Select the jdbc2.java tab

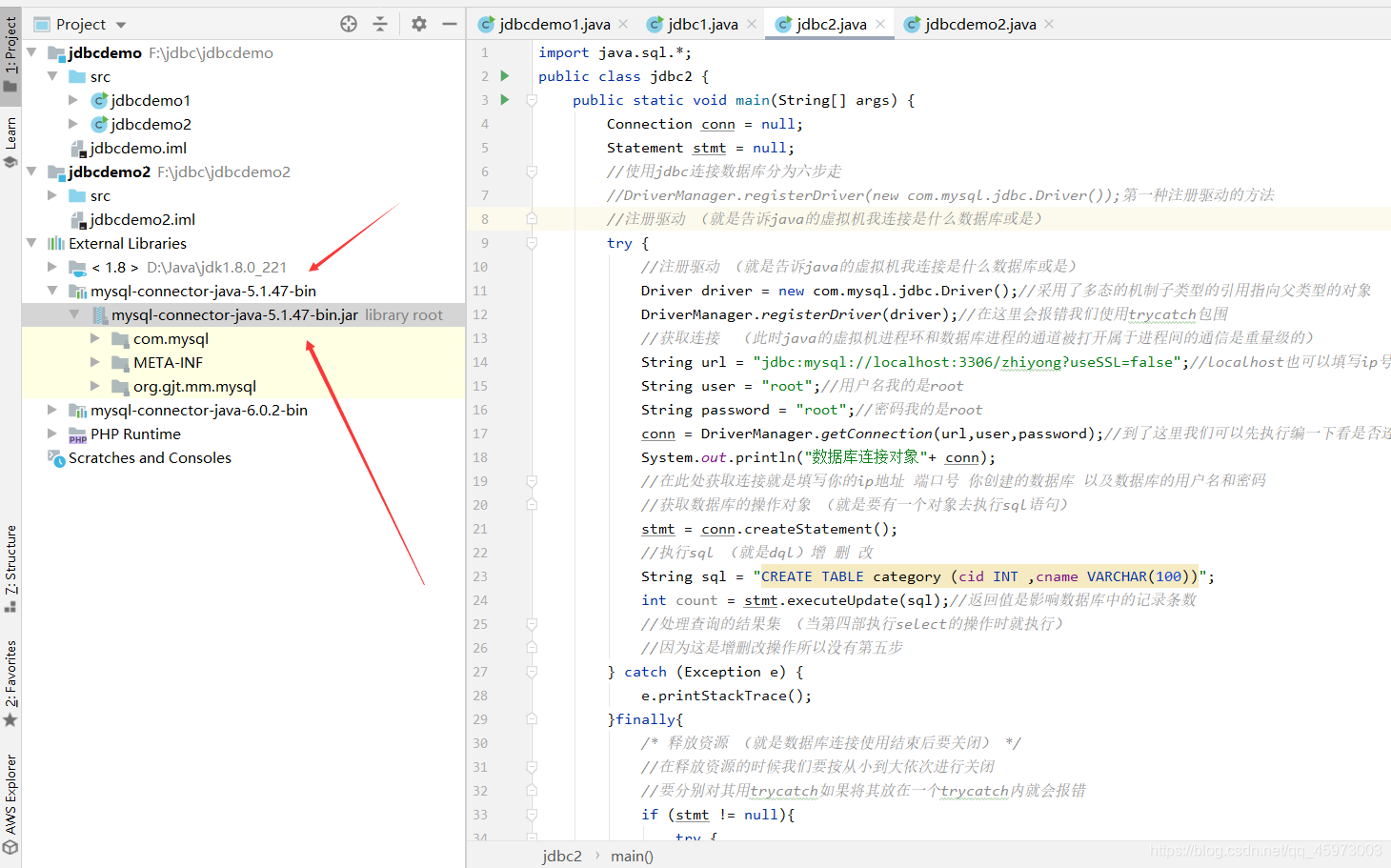click(x=831, y=24)
